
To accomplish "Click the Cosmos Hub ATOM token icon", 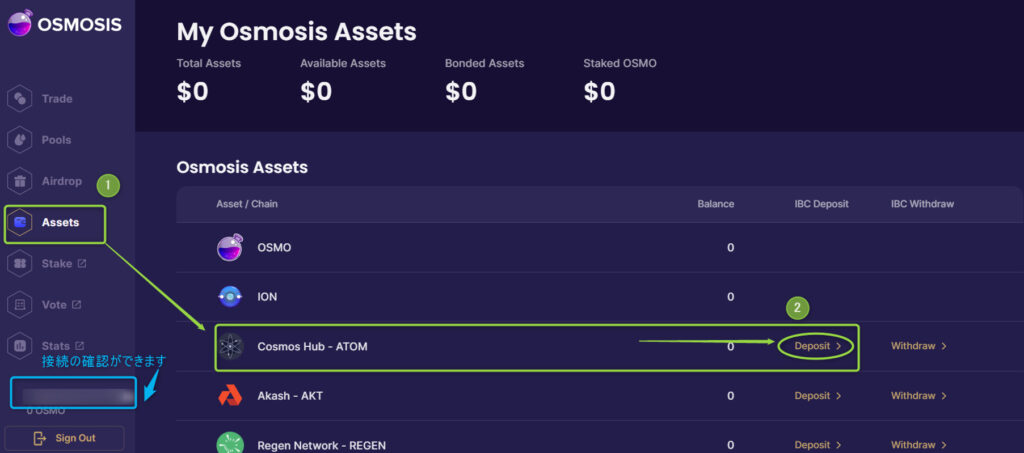I will 230,347.
